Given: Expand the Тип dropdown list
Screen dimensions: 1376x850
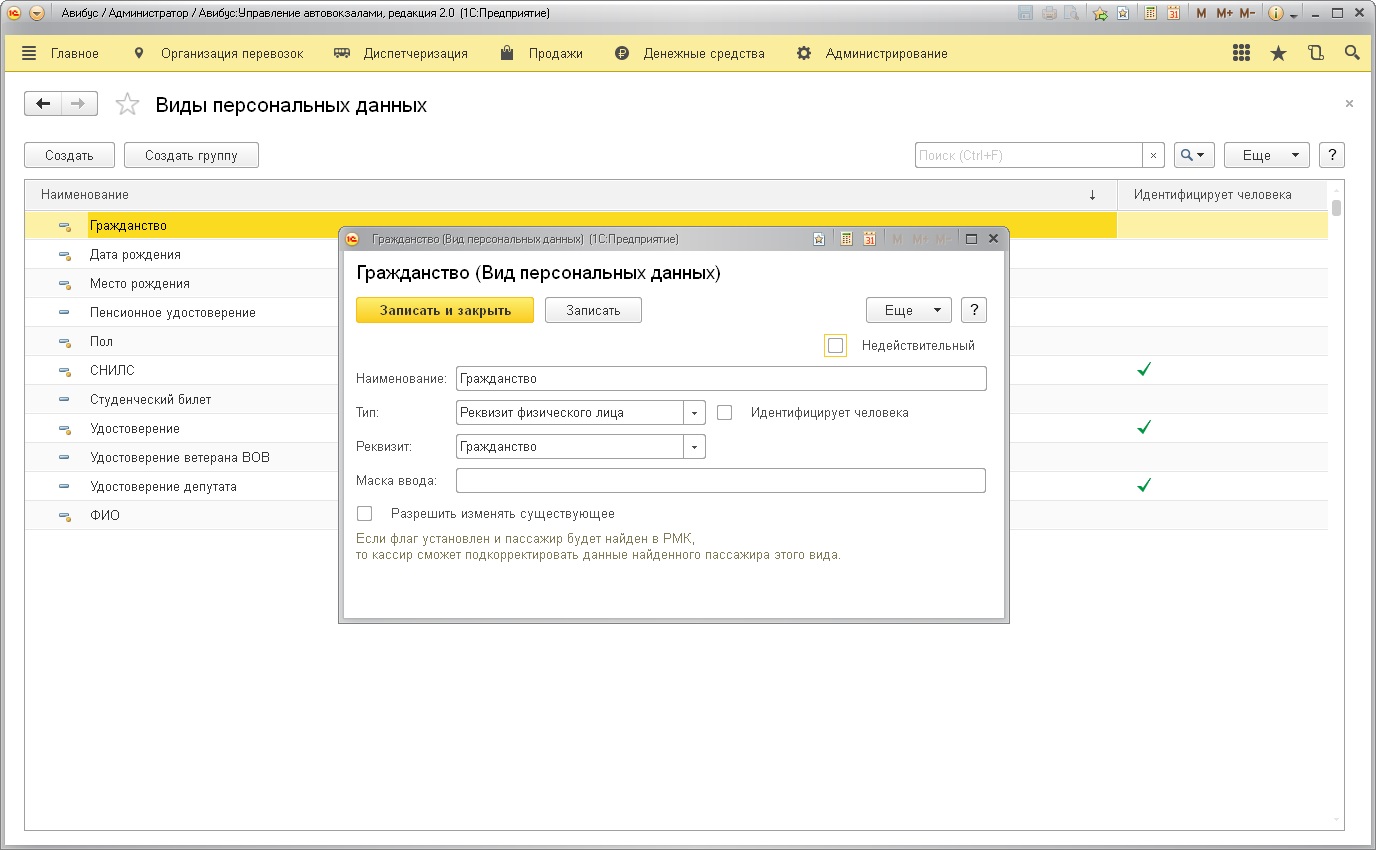Looking at the screenshot, I should point(694,412).
